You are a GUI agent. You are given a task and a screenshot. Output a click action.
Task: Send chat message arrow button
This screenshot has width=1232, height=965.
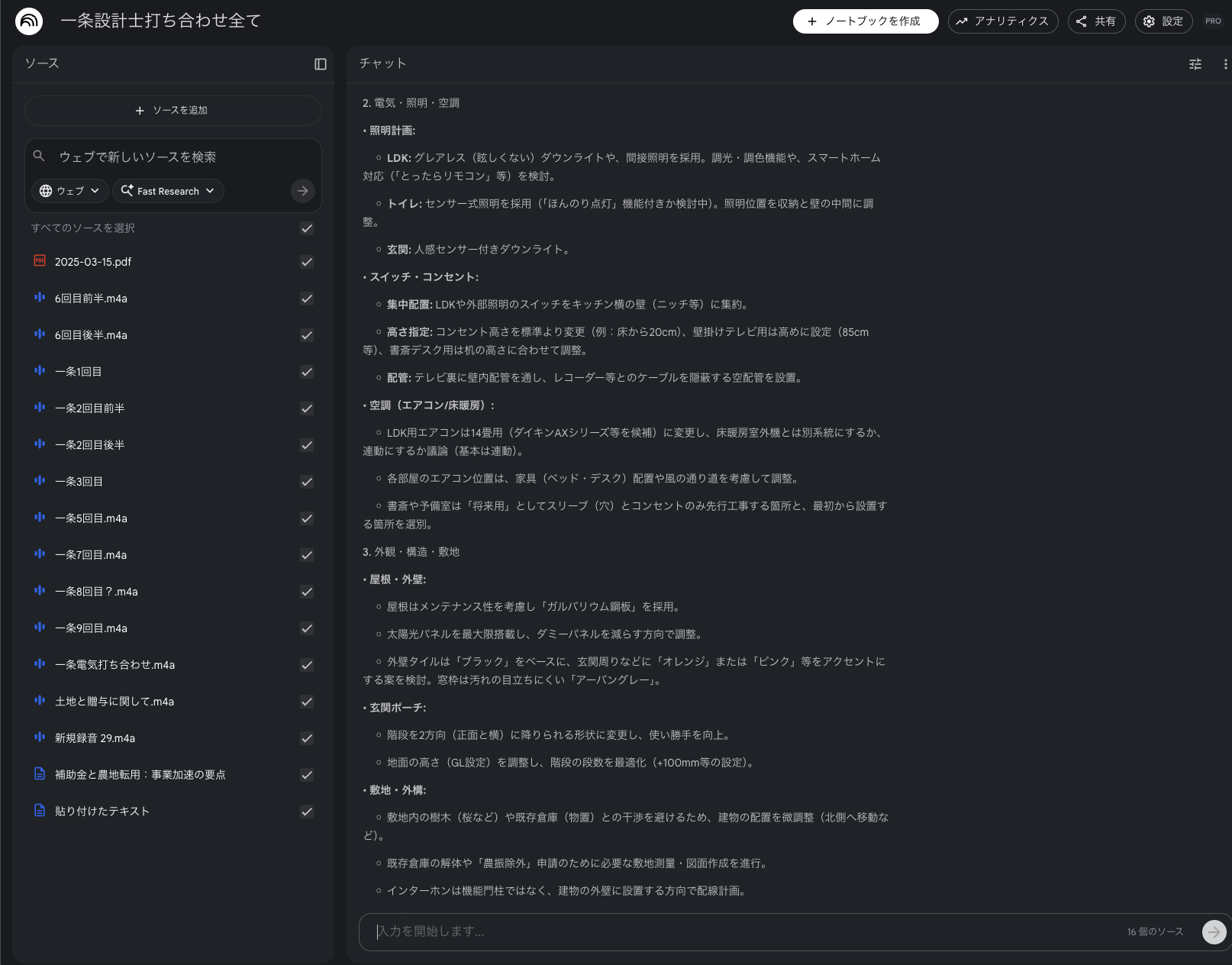click(x=1214, y=931)
